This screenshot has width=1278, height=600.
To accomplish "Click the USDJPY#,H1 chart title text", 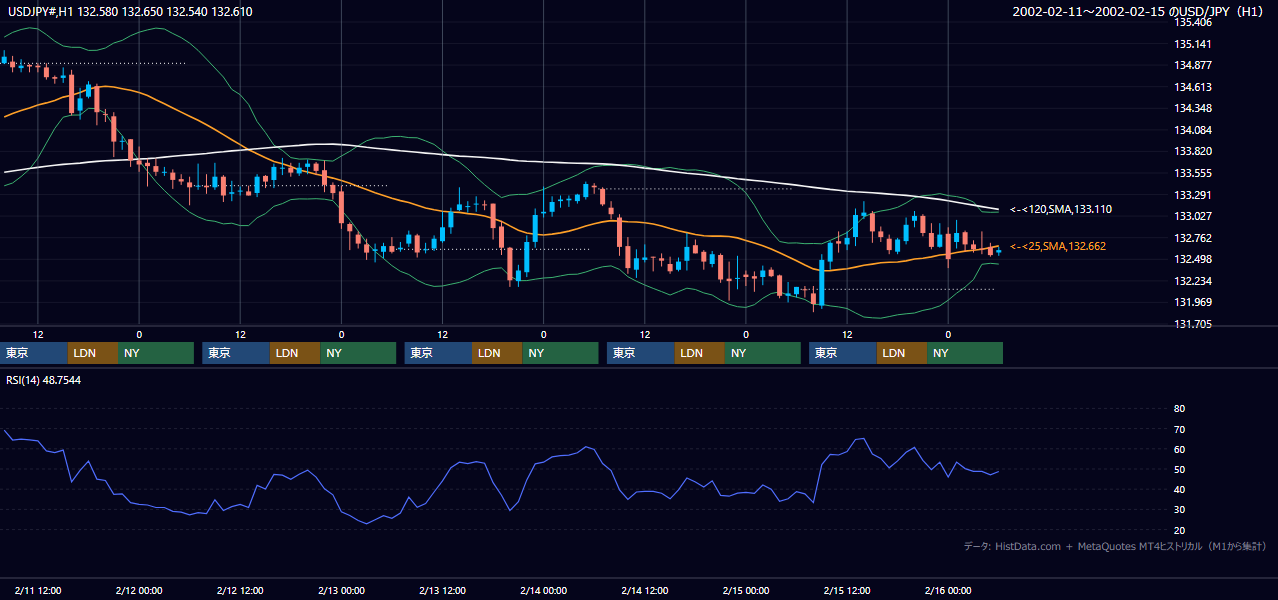I will 129,12.
